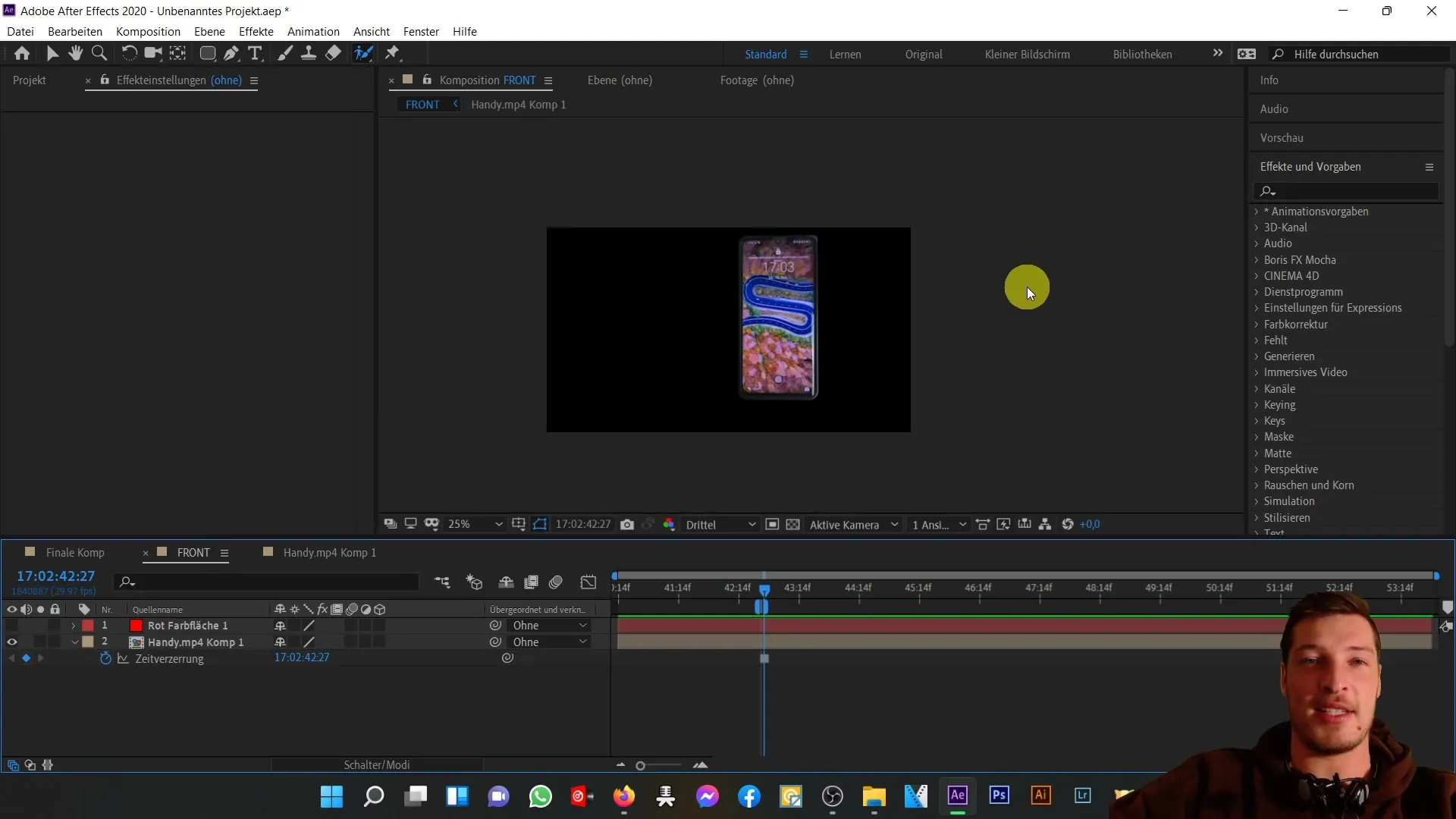1456x819 pixels.
Task: Select the Clone Stamp tool
Action: (x=309, y=53)
